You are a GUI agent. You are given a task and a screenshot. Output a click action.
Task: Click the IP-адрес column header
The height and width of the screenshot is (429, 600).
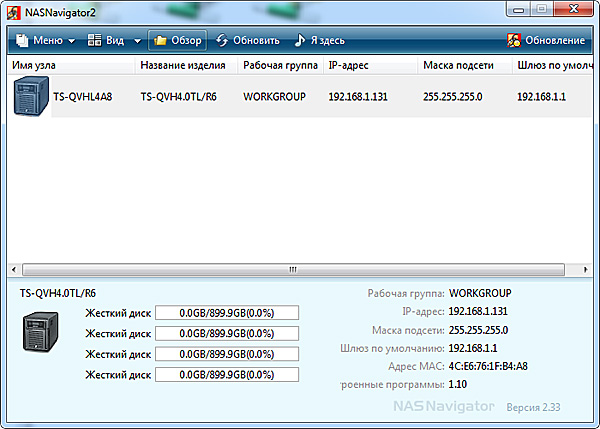[x=370, y=66]
